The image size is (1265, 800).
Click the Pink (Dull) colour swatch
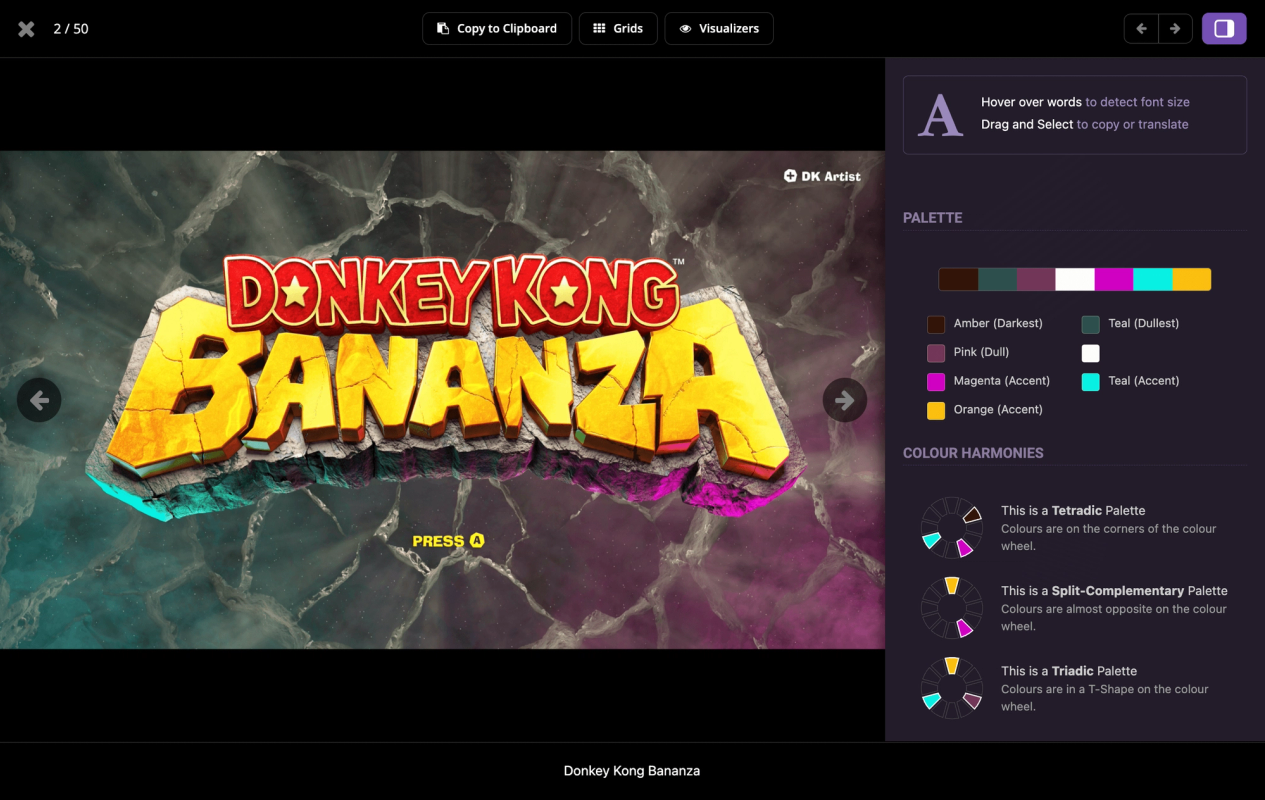[936, 353]
